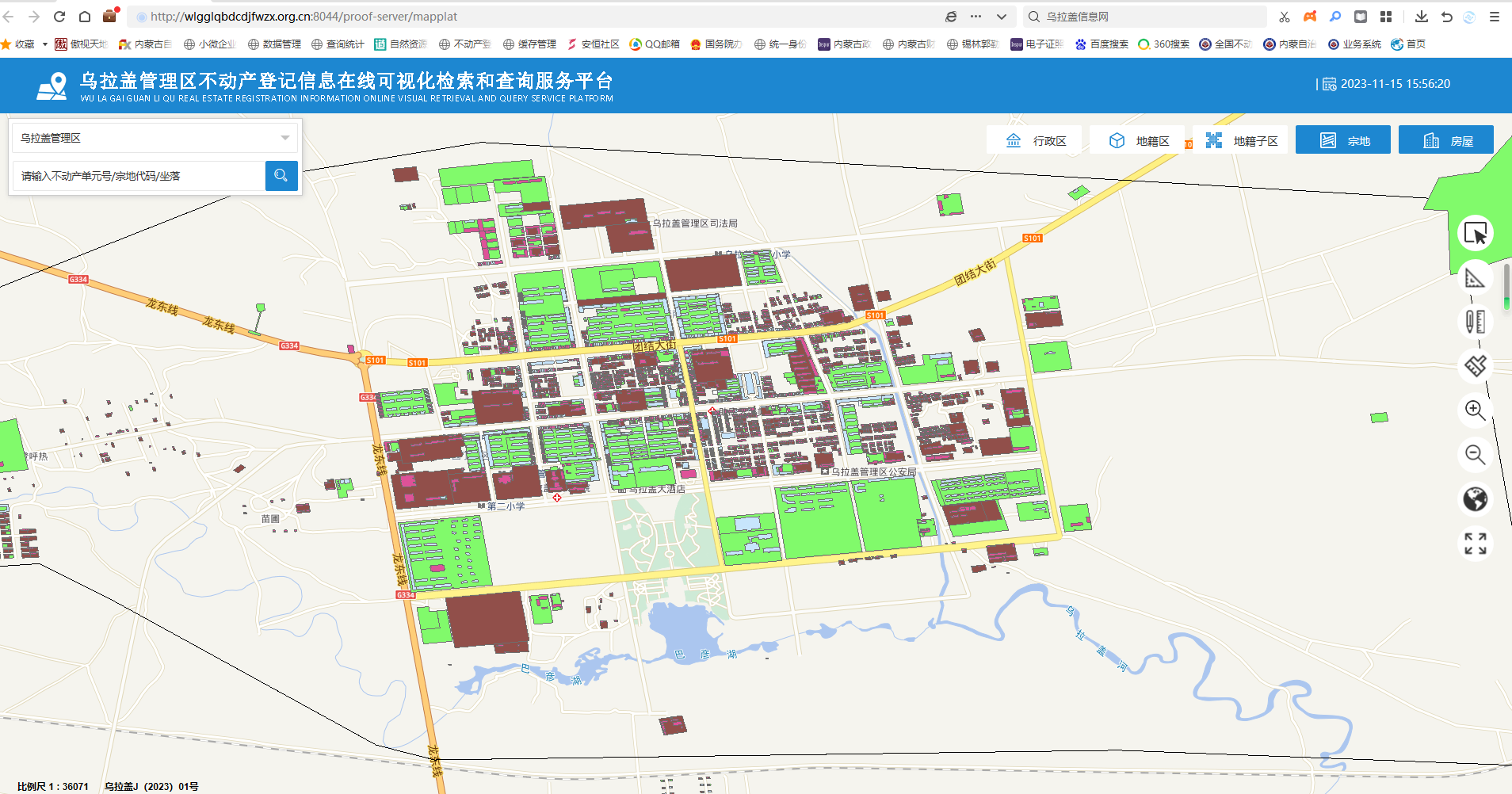Open the scissors screenshot tool
The image size is (1512, 794).
(x=1285, y=17)
